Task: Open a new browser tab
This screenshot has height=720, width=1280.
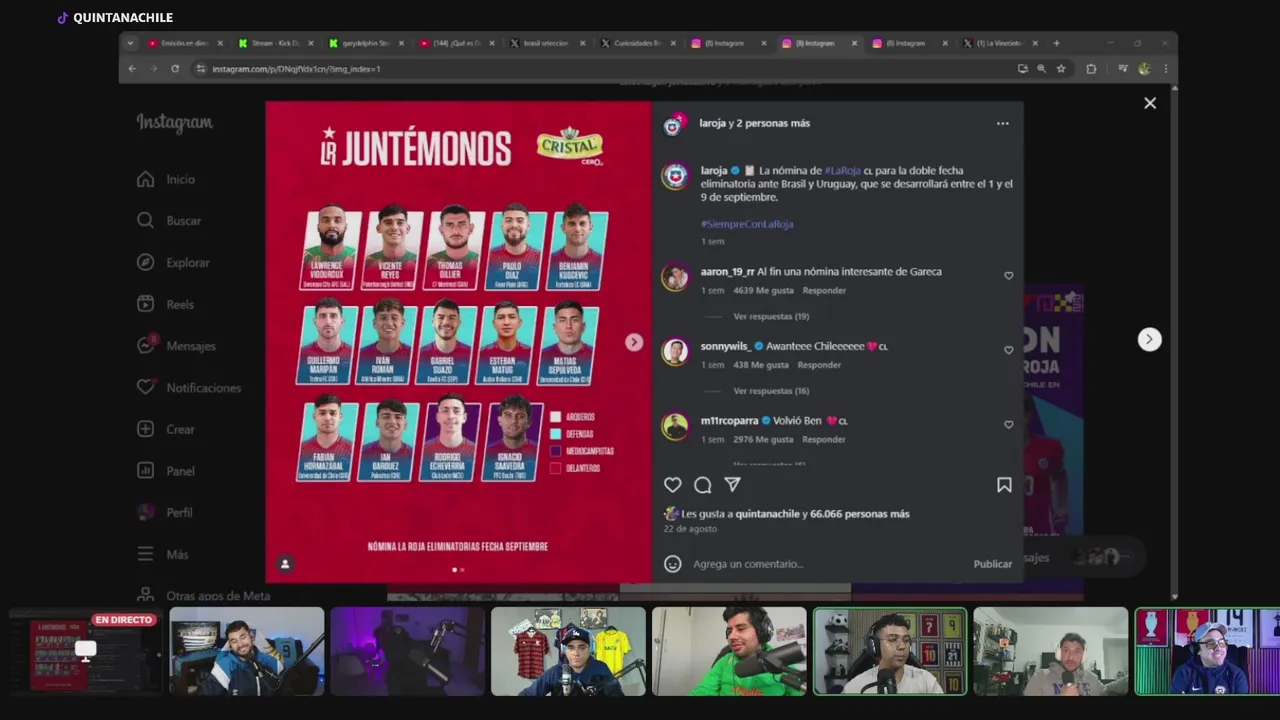Action: 1056,43
